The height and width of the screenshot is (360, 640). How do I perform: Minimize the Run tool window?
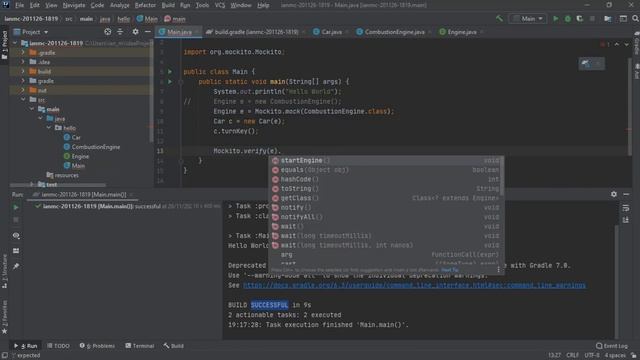click(x=626, y=194)
